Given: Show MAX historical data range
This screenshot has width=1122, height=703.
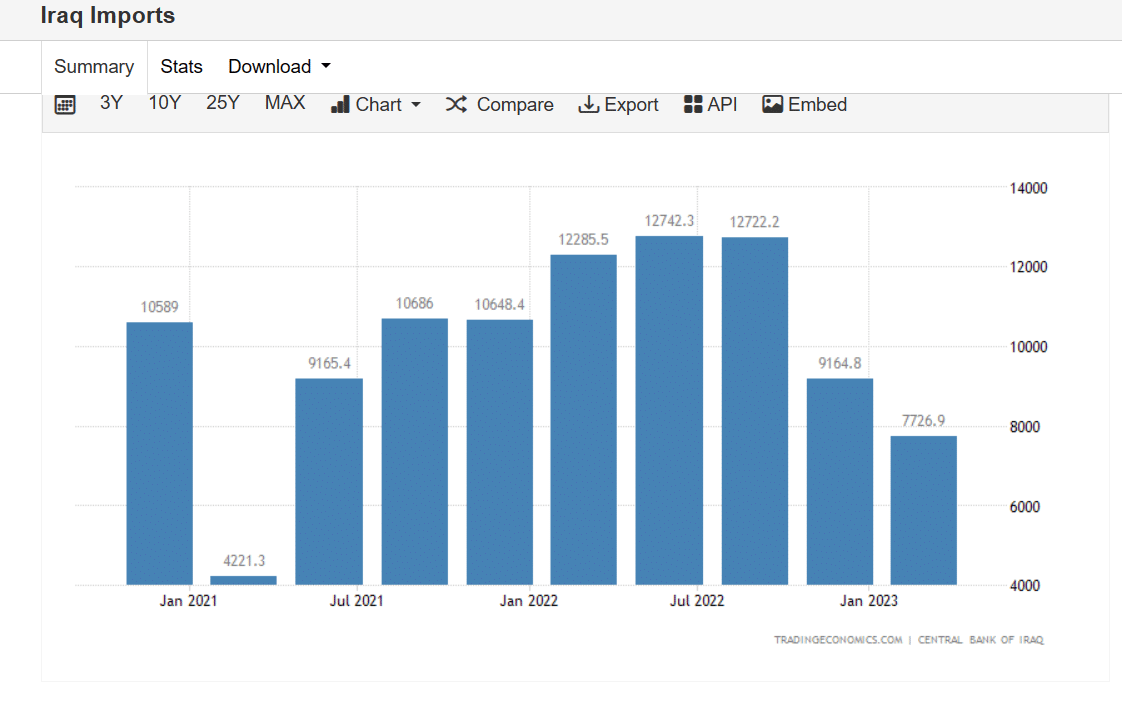Looking at the screenshot, I should point(285,103).
